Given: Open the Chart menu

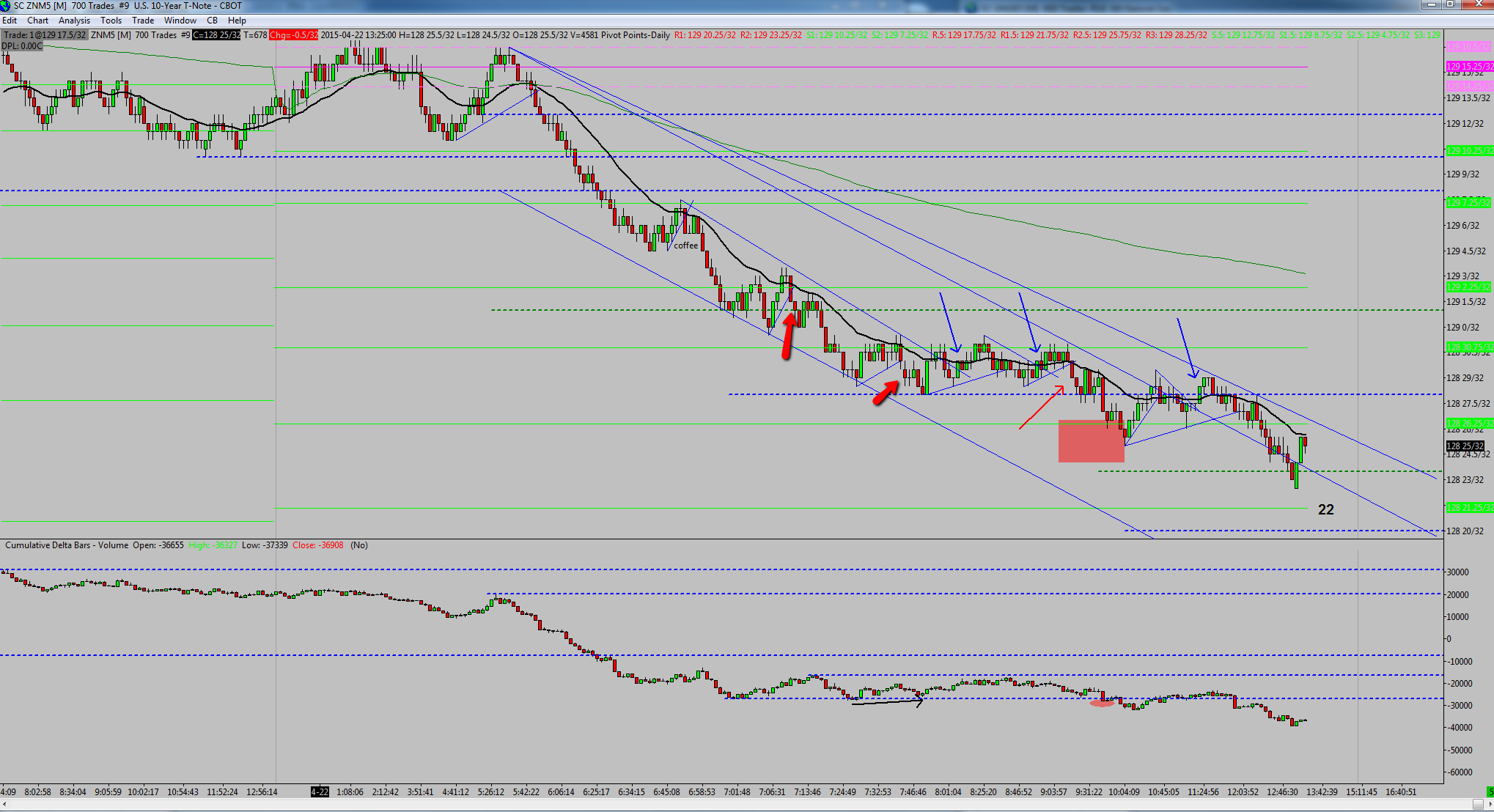Looking at the screenshot, I should coord(37,21).
